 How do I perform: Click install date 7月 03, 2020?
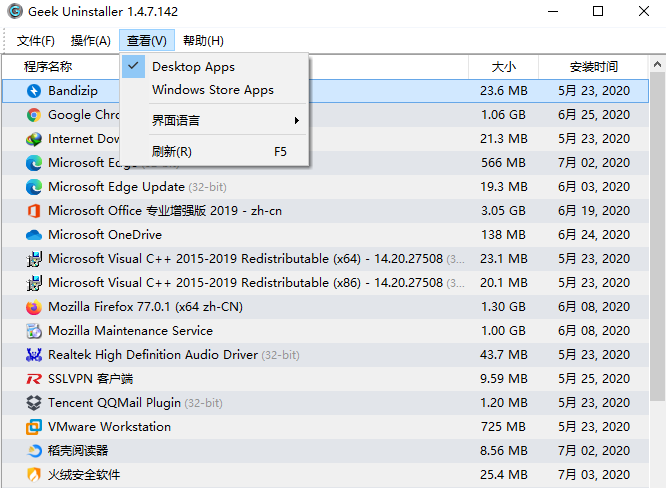[x=594, y=475]
